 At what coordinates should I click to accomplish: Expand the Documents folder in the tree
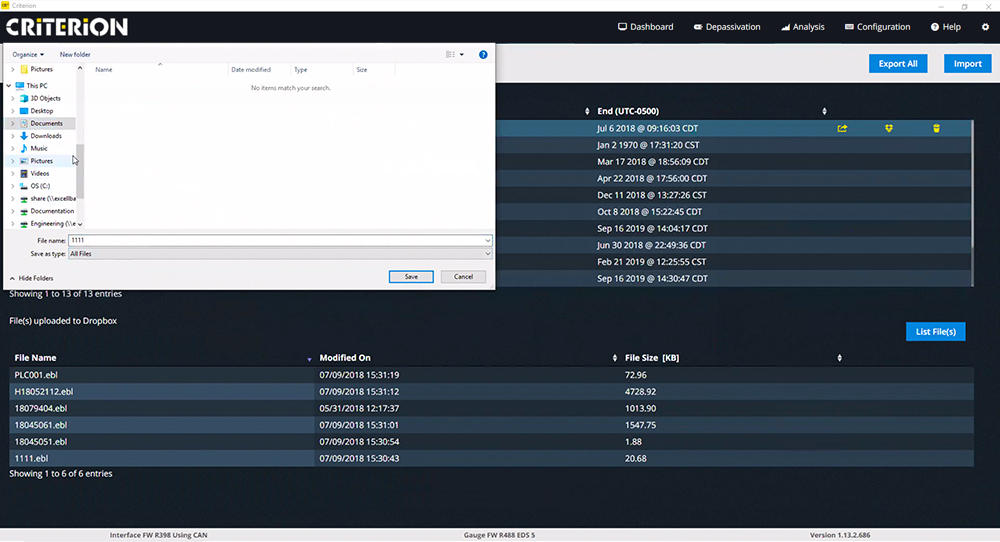click(12, 124)
